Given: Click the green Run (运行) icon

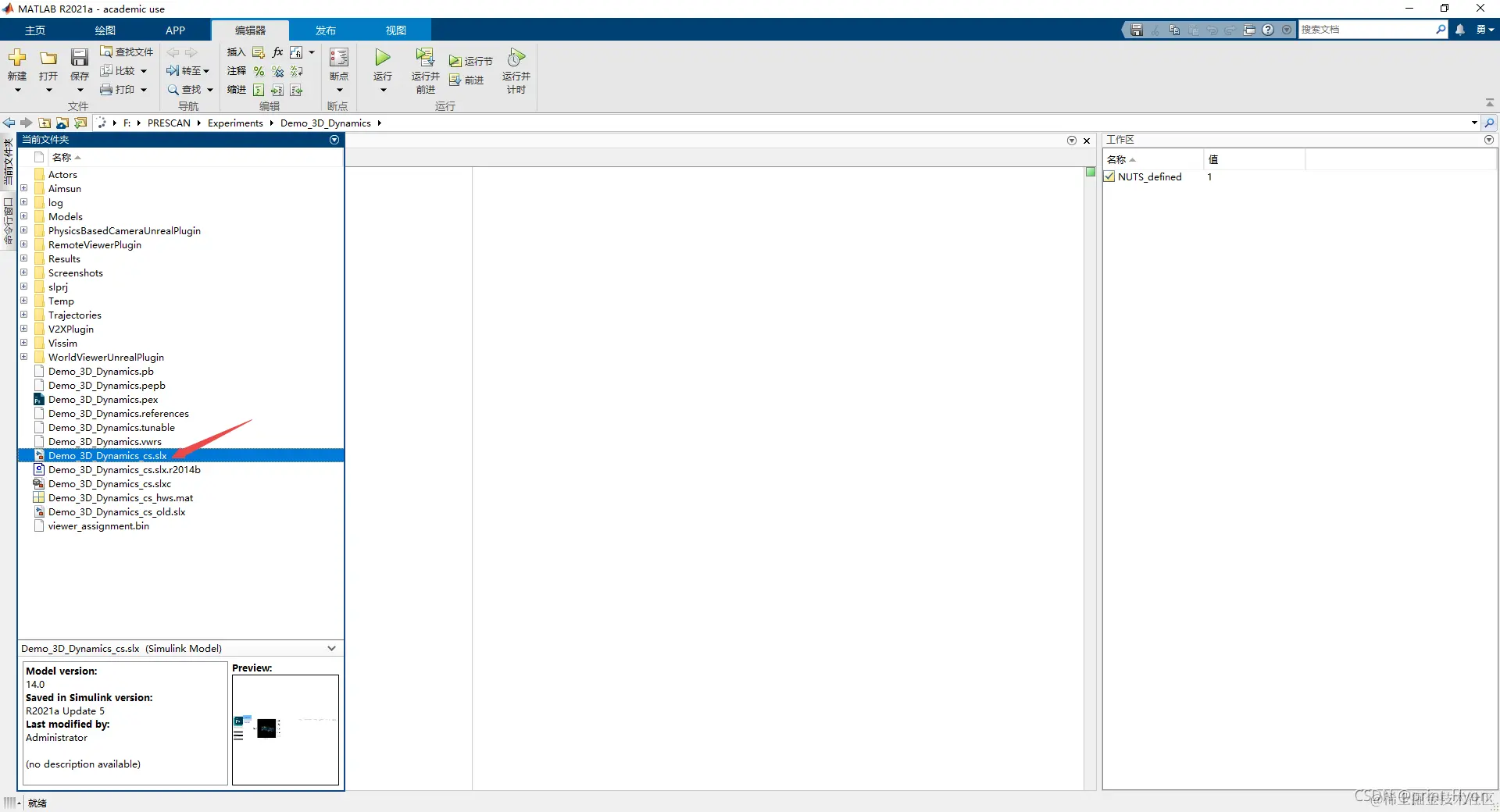Looking at the screenshot, I should click(383, 57).
